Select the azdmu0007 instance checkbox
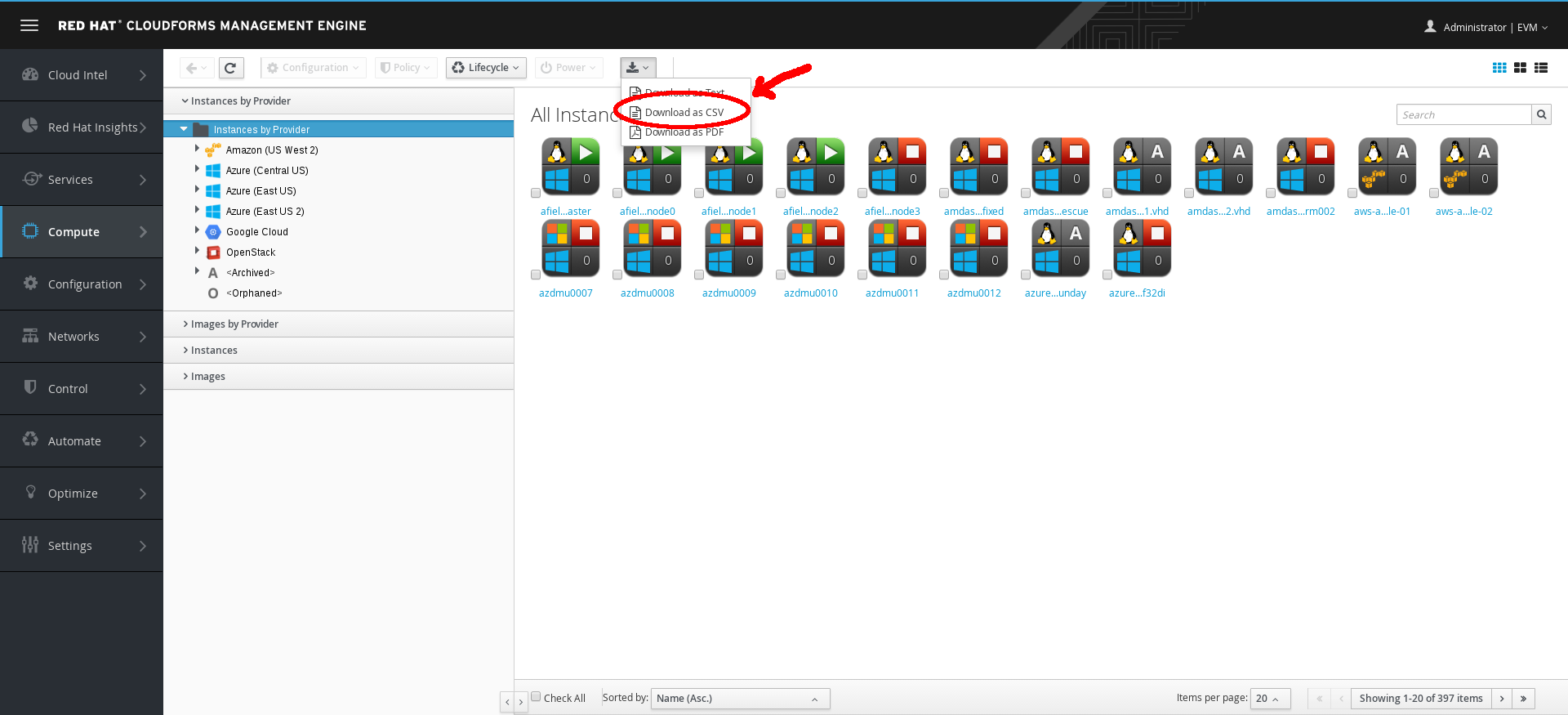 536,275
